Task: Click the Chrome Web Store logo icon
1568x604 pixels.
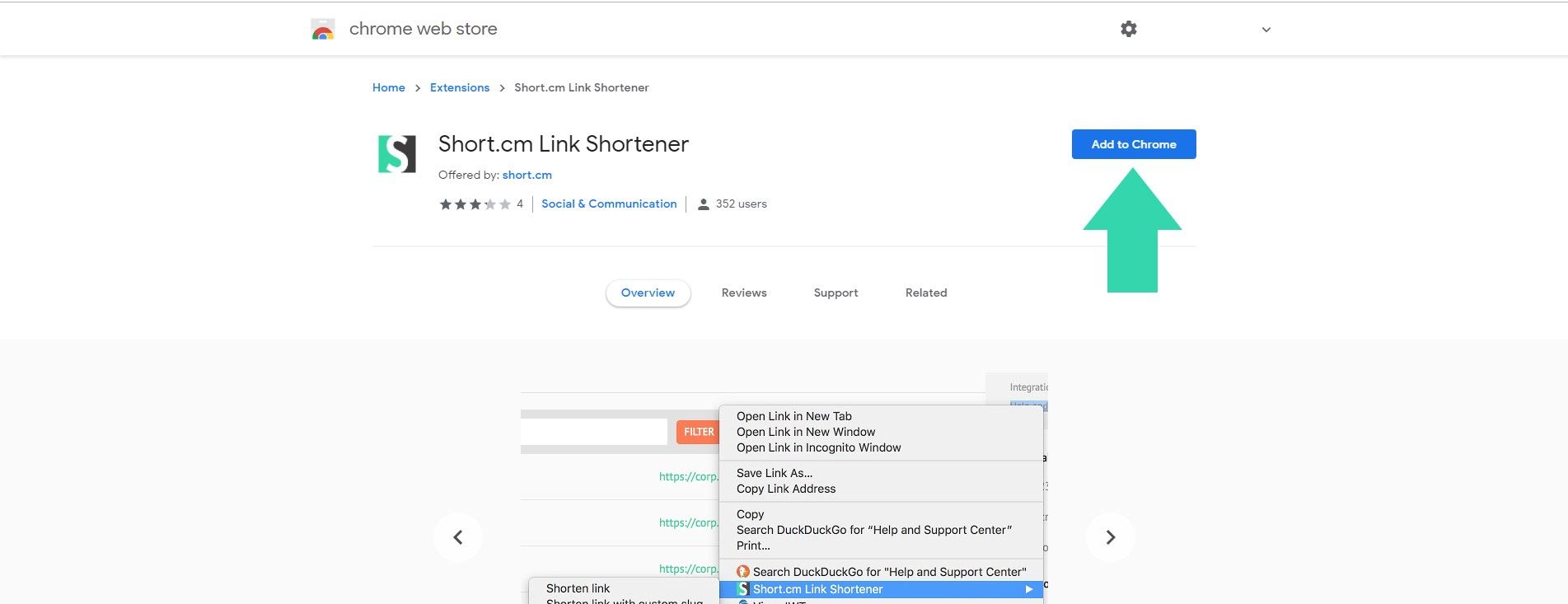Action: pos(323,30)
